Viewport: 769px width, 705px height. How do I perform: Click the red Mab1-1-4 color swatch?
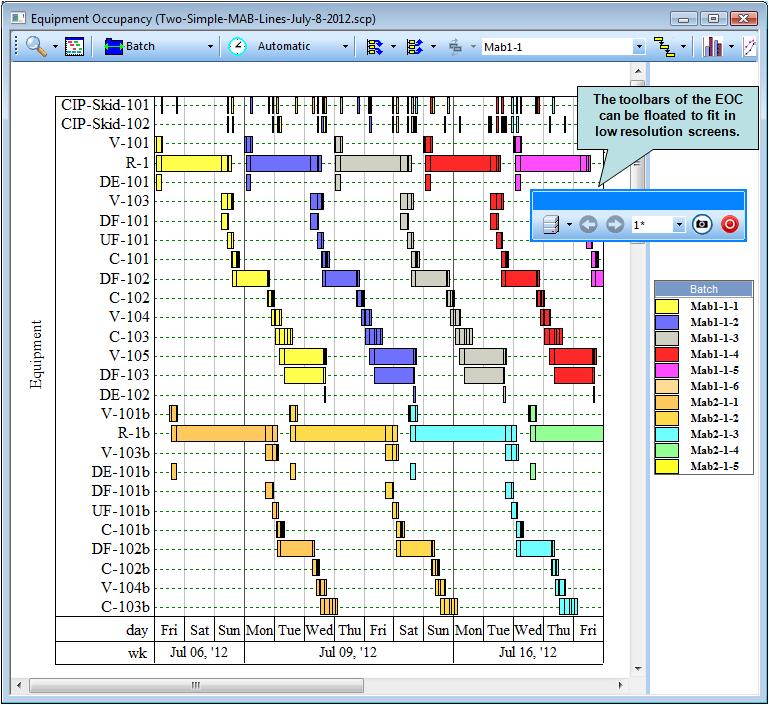(666, 354)
